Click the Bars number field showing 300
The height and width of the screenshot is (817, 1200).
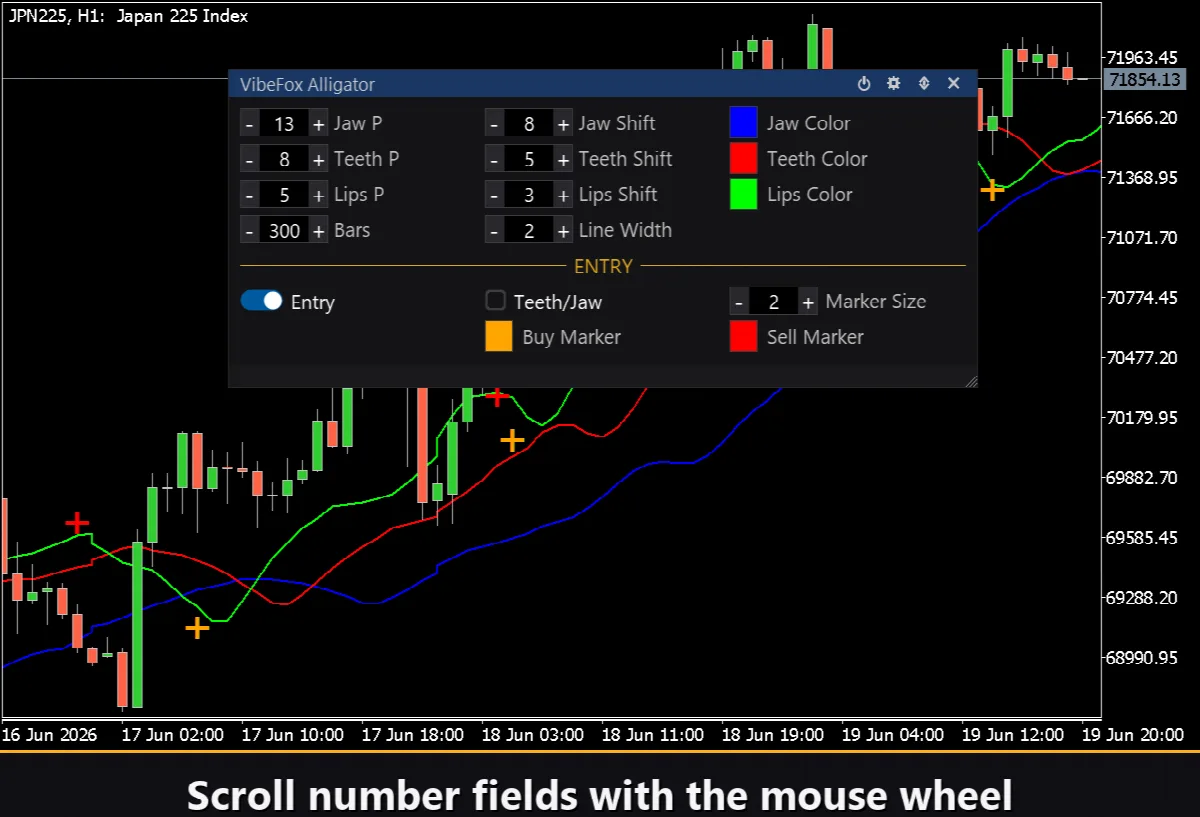(284, 230)
